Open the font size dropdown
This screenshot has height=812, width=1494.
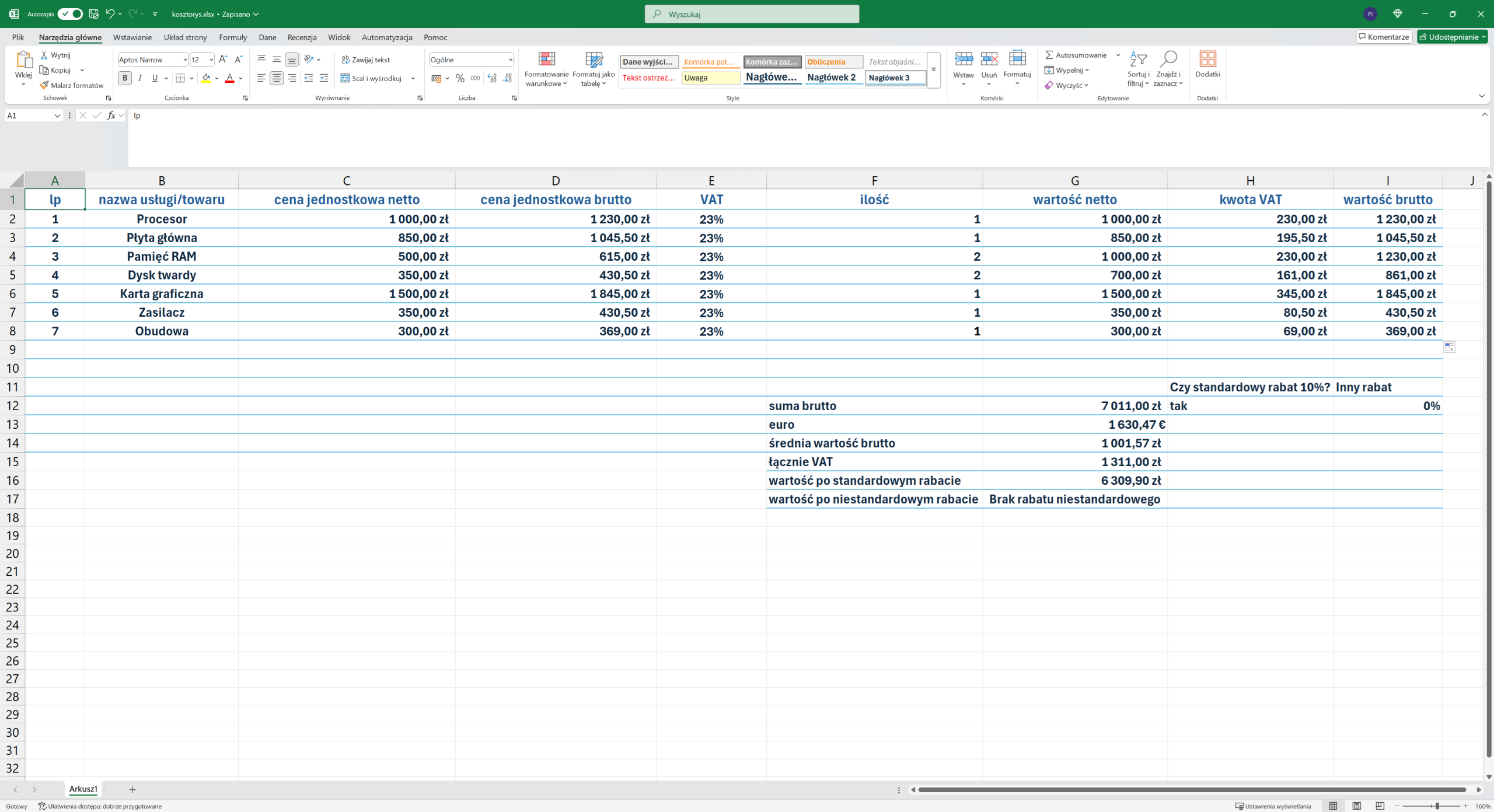pos(211,60)
